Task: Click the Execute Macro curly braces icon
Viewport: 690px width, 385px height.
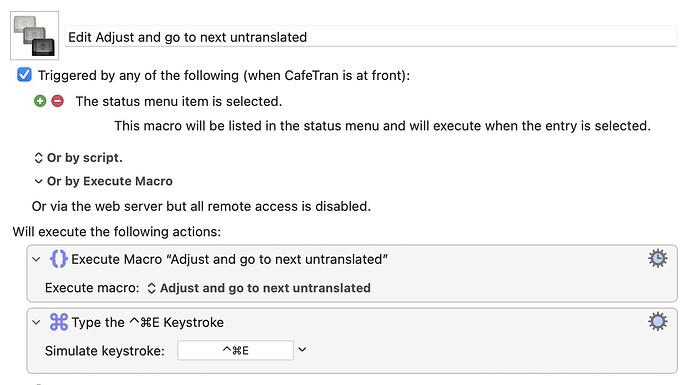Action: 59,259
